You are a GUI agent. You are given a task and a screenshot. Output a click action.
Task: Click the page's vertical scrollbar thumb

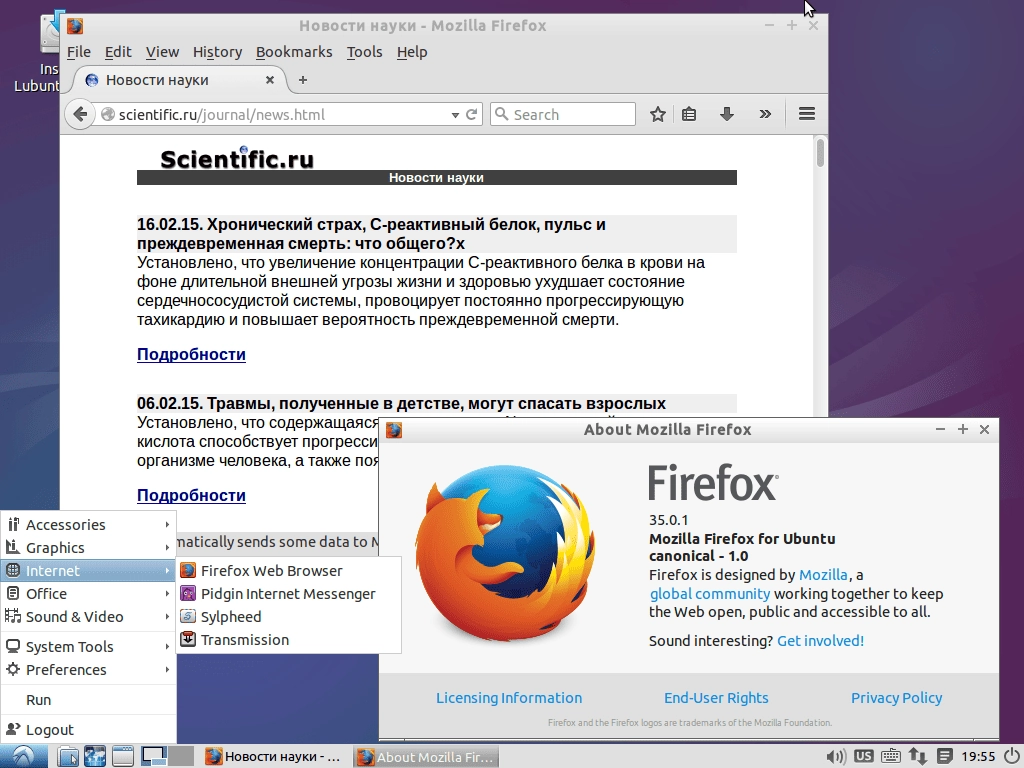pos(820,152)
